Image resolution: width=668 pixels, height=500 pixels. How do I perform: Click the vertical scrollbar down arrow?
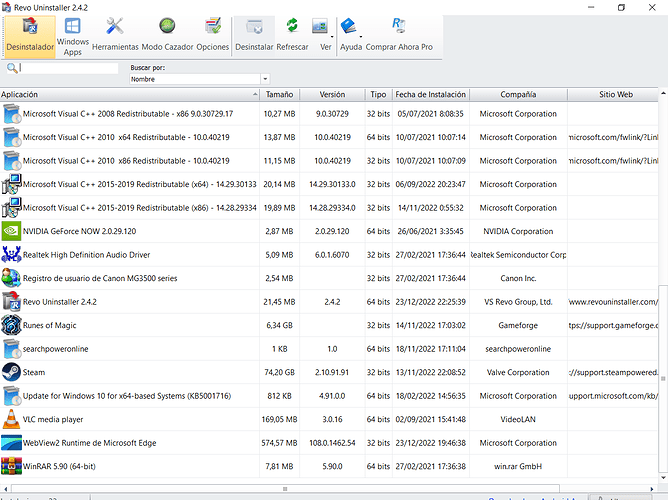coord(663,478)
